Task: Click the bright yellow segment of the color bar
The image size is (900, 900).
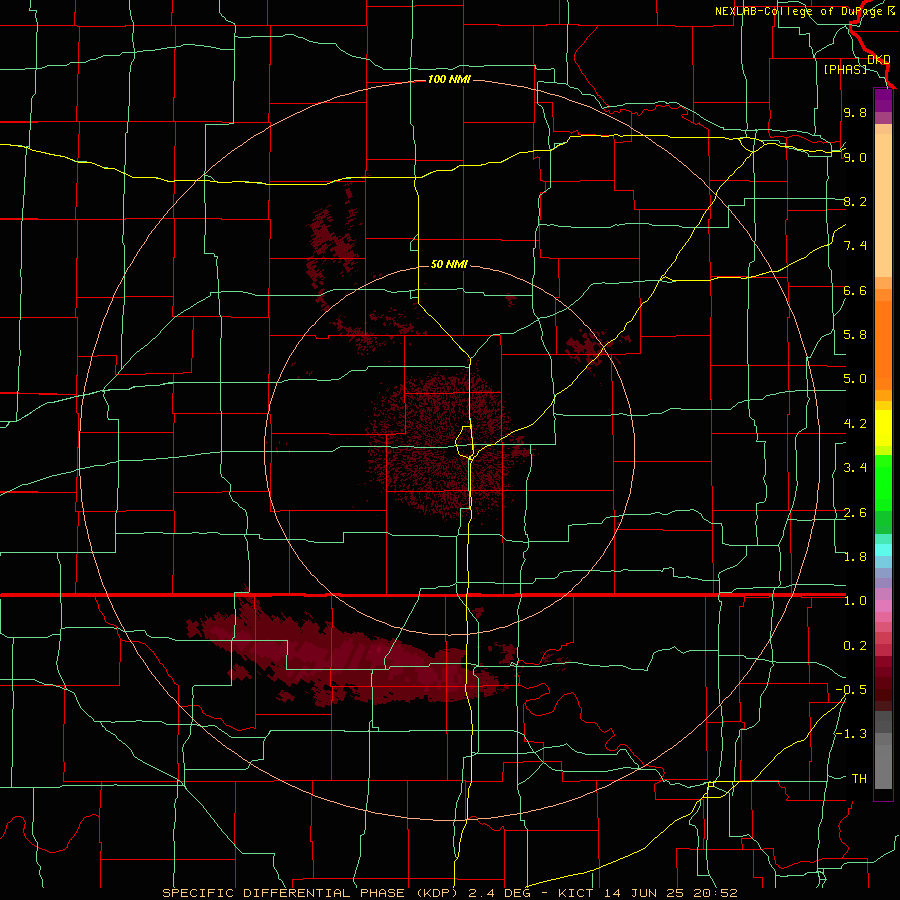Action: pyautogui.click(x=883, y=428)
